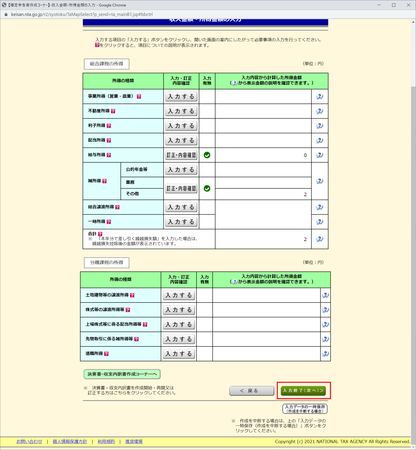Click 入力する button for 総合譲渡所得
Image resolution: width=416 pixels, height=450 pixels.
tap(181, 207)
